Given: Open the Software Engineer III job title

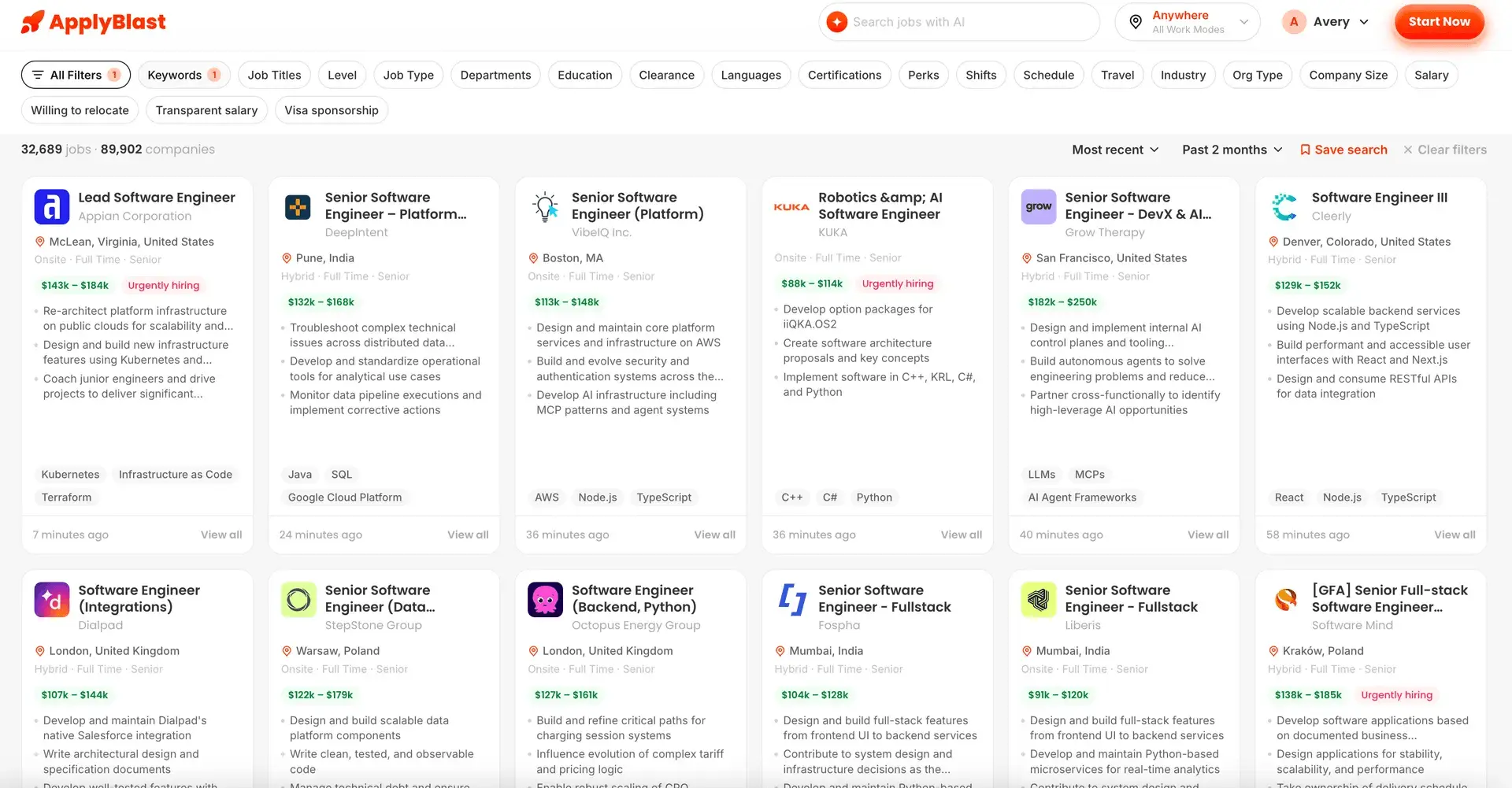Looking at the screenshot, I should click(1380, 198).
